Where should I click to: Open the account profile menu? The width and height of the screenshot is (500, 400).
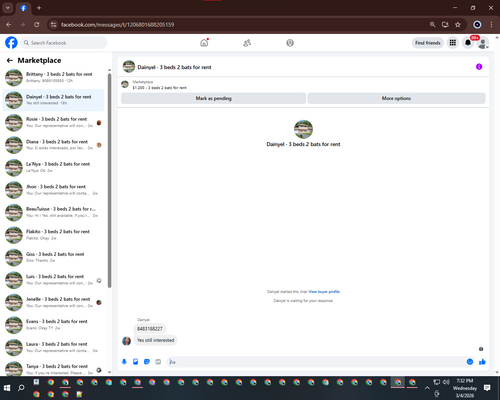[x=483, y=43]
